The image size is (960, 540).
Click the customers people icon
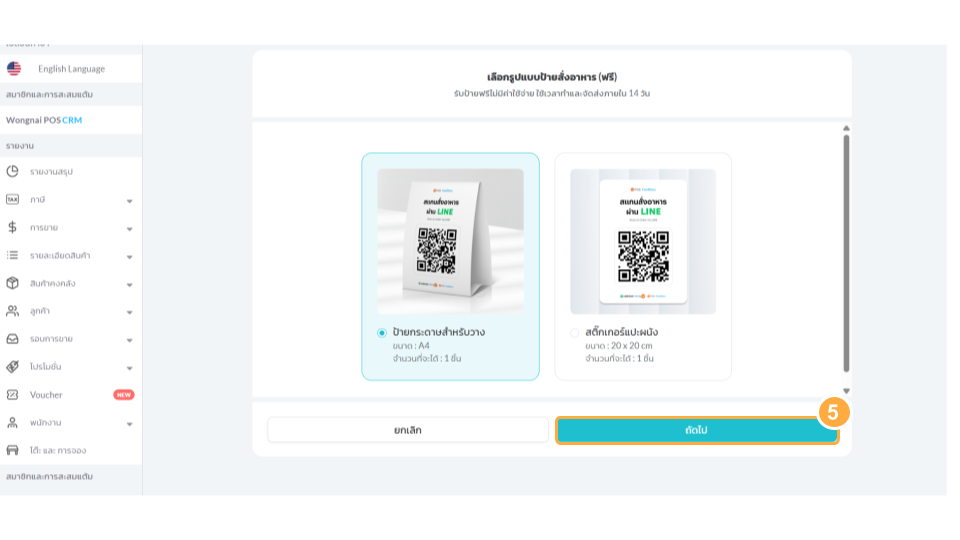tap(12, 311)
